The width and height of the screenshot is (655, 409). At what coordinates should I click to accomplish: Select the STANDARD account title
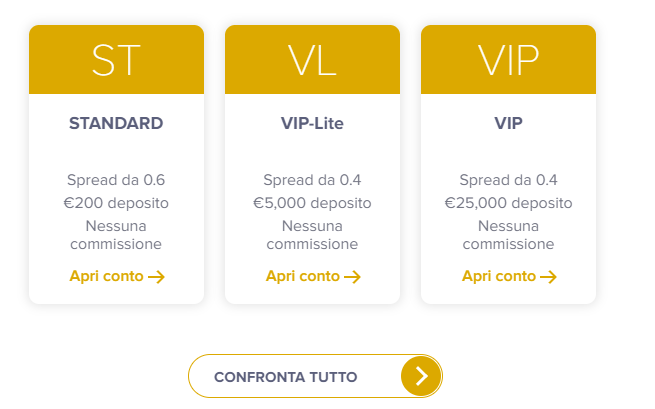tap(116, 123)
